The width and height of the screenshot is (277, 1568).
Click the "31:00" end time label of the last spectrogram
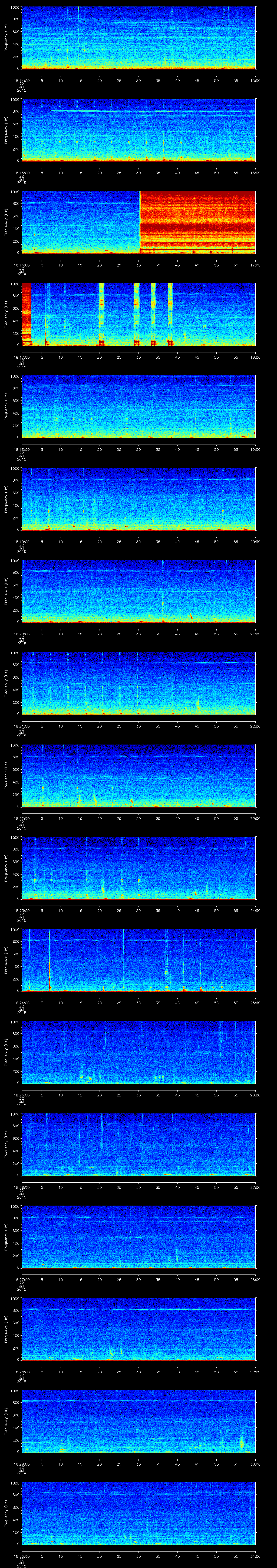pyautogui.click(x=255, y=1556)
